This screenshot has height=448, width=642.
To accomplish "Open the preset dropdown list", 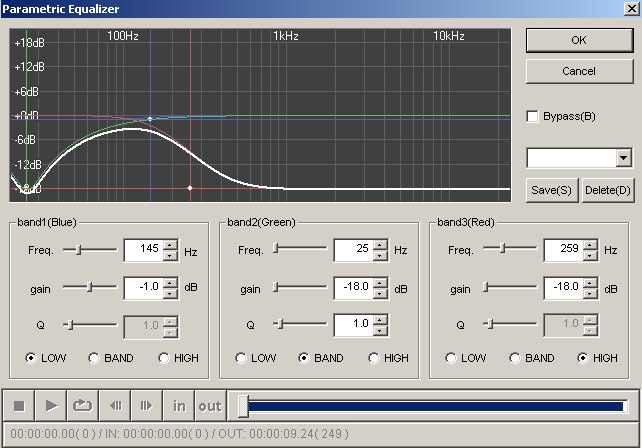I will pos(624,158).
